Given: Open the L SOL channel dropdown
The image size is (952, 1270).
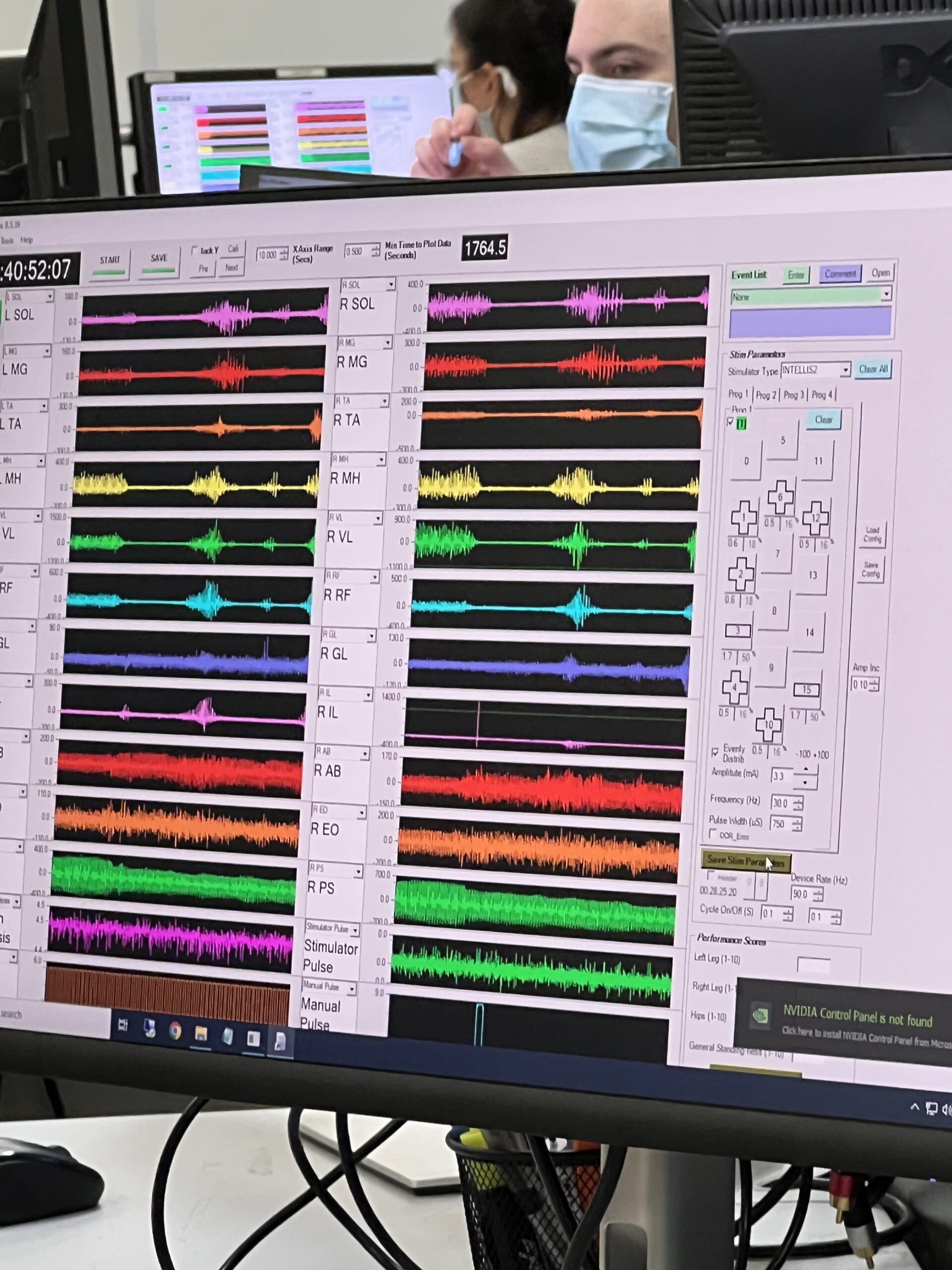Looking at the screenshot, I should 50,297.
